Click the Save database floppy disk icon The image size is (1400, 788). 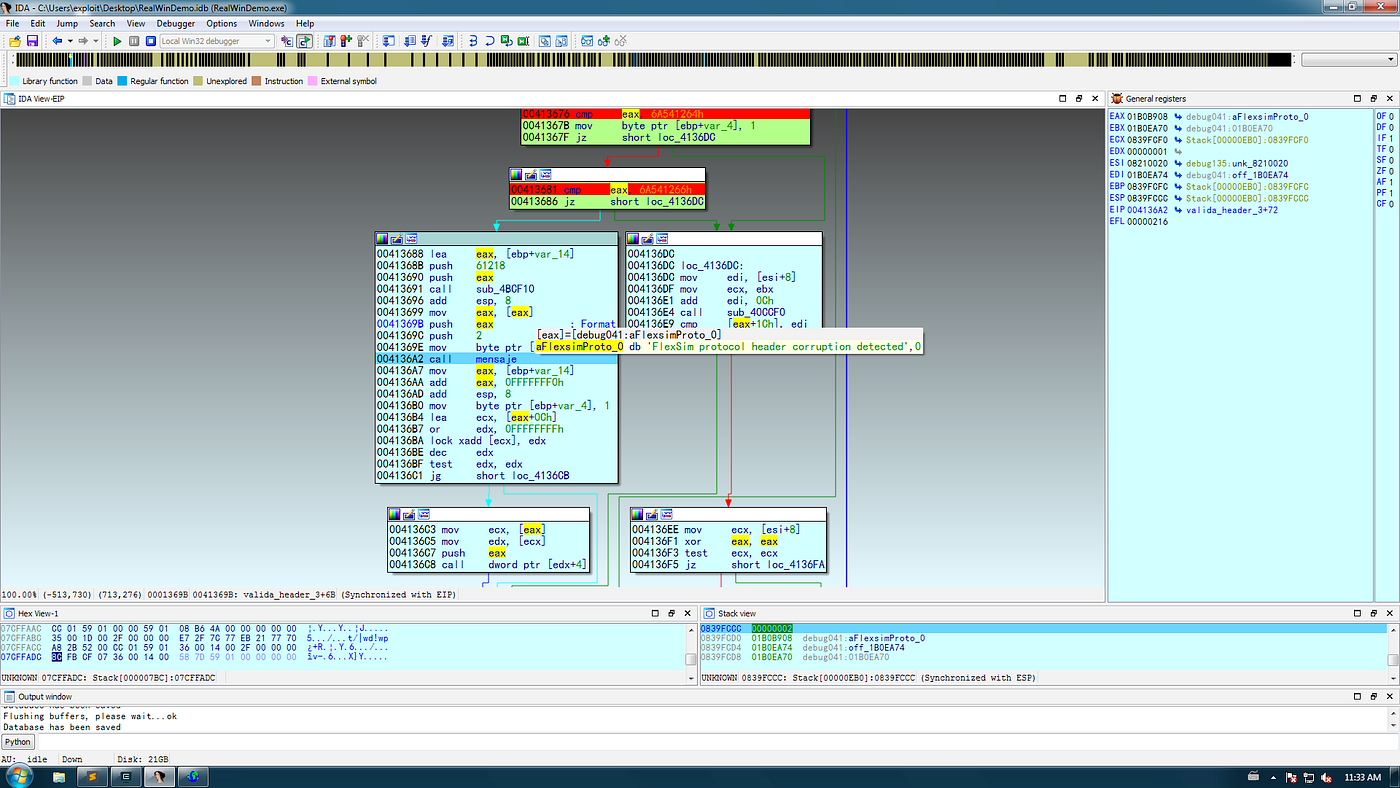pyautogui.click(x=34, y=41)
